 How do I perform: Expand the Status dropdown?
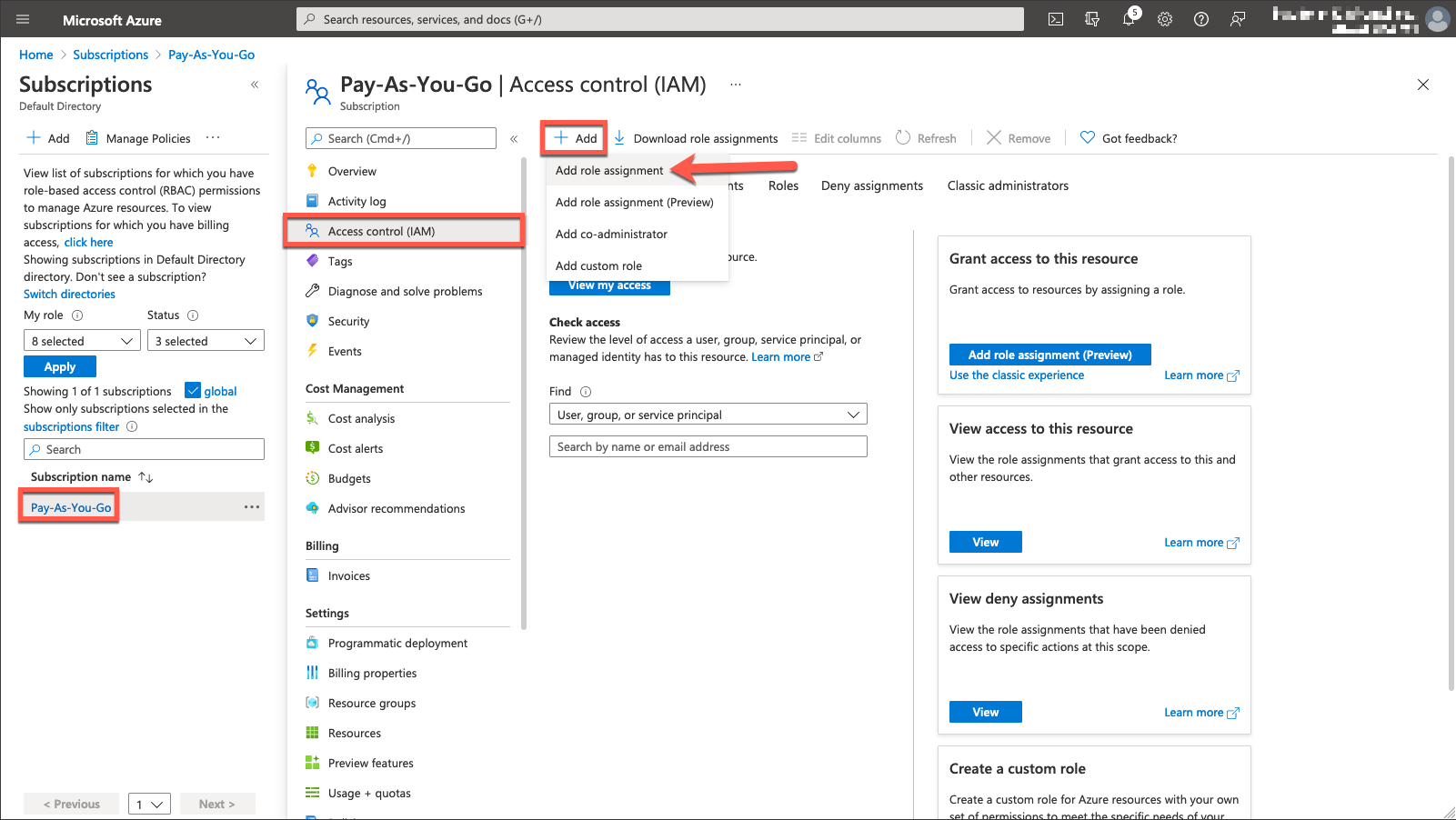[206, 341]
